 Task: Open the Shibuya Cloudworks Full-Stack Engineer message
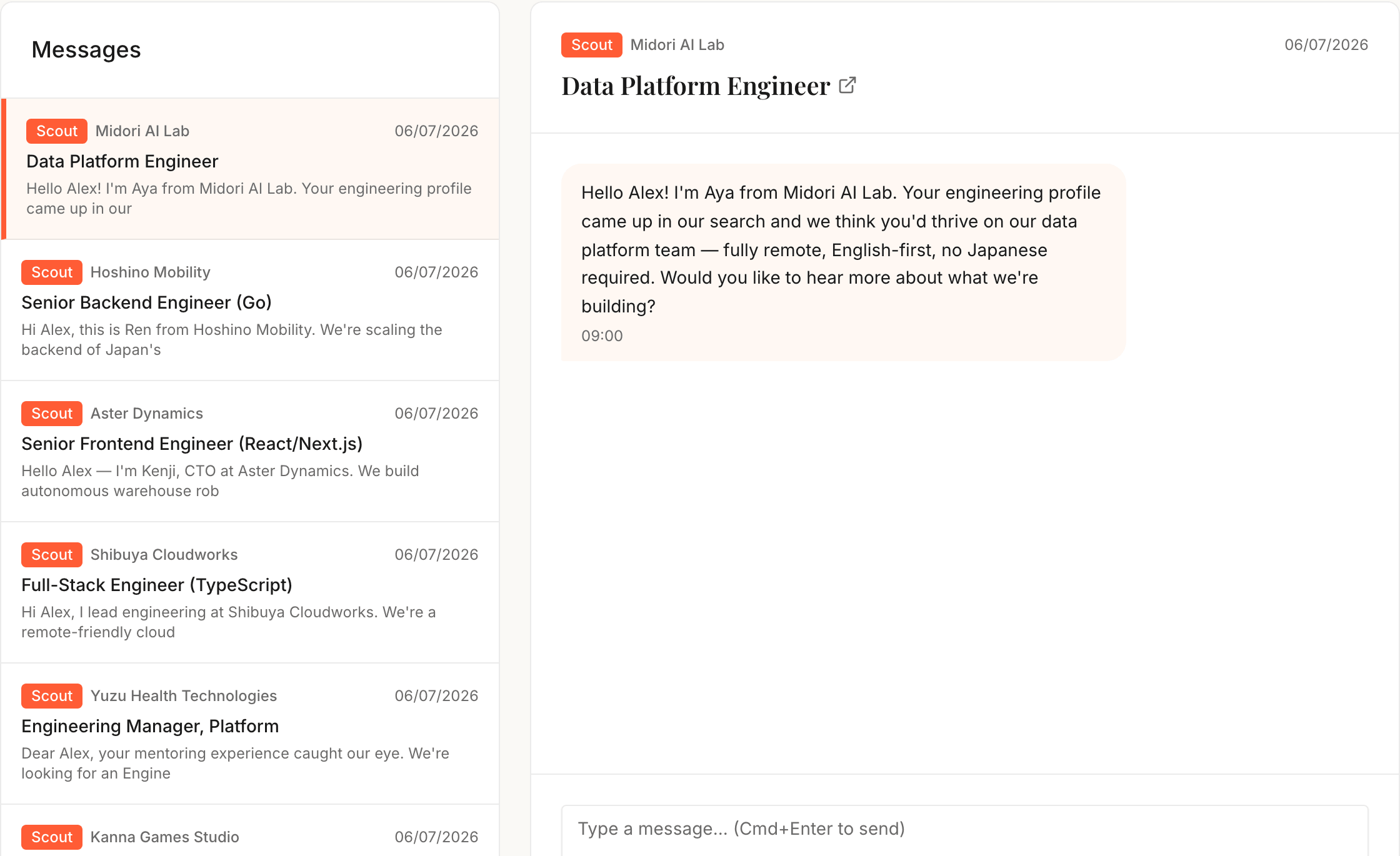(251, 593)
